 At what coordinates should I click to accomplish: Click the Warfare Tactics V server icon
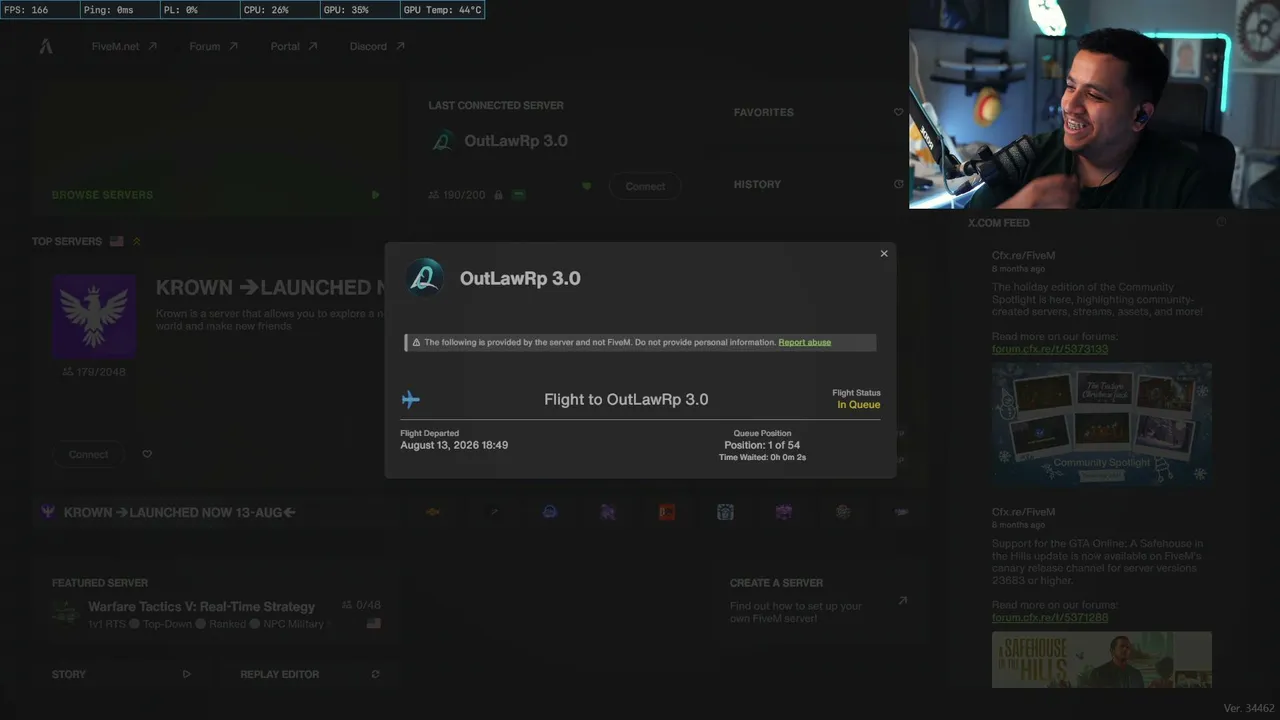click(x=66, y=613)
